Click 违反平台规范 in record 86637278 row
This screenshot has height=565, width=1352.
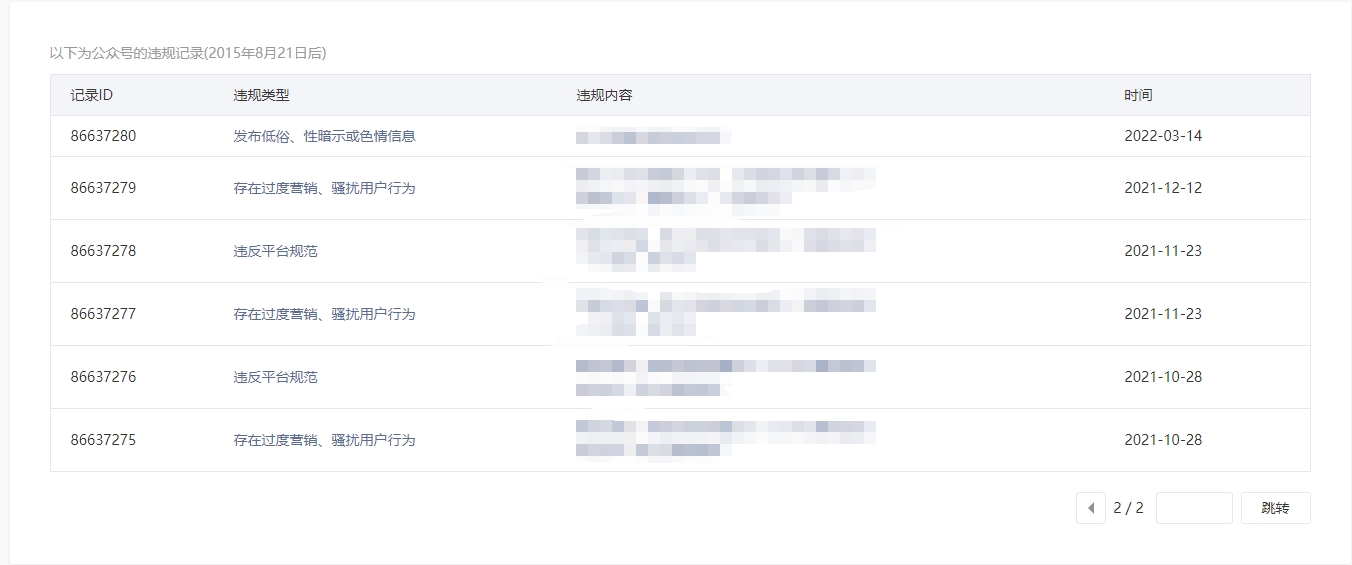(276, 251)
